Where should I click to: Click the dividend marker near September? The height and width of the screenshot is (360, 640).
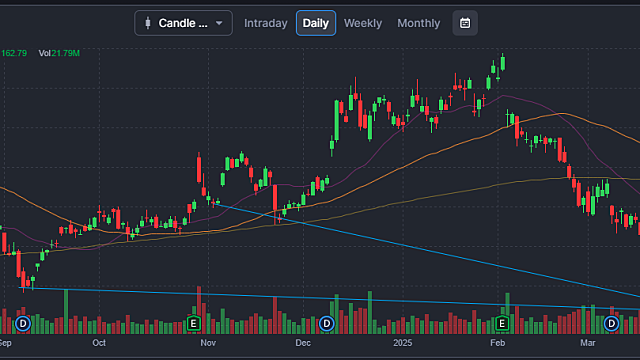(x=23, y=324)
